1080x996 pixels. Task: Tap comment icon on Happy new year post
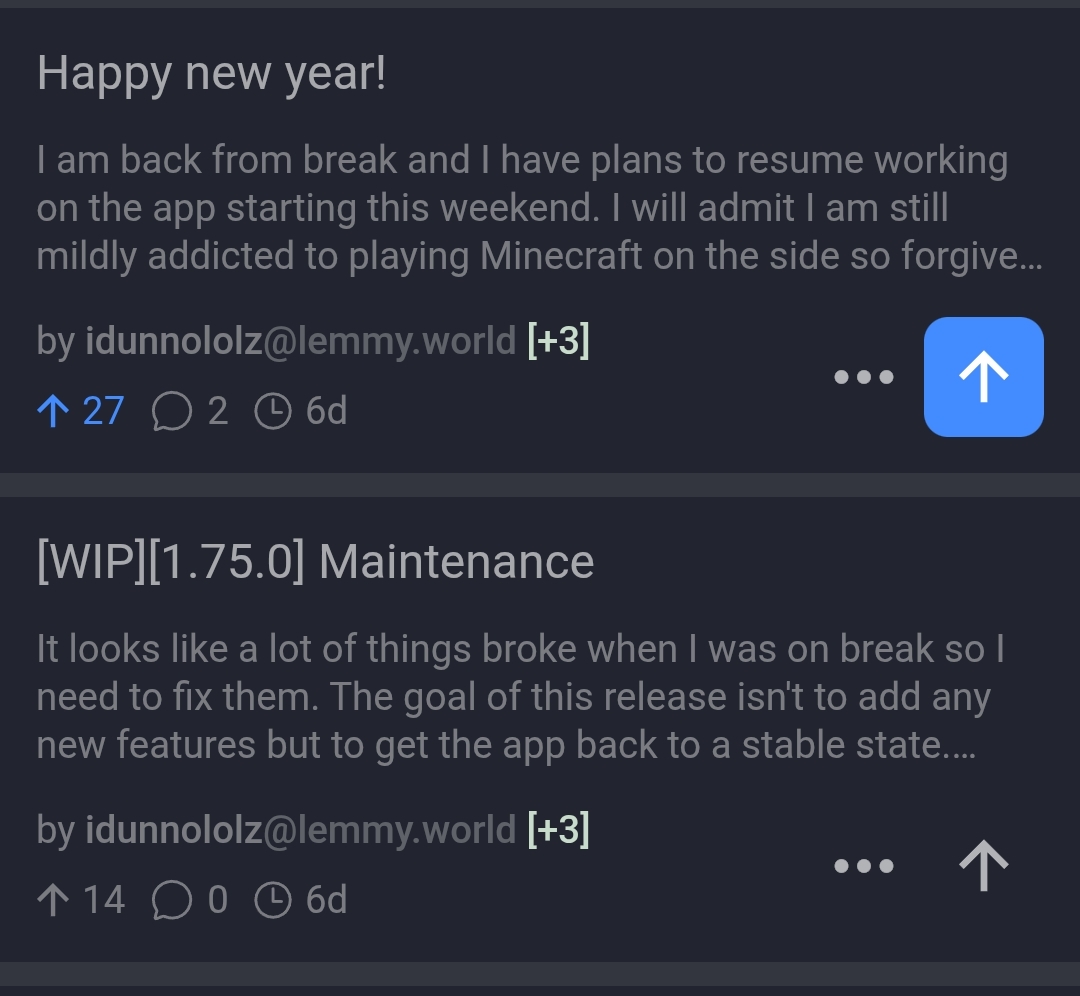pyautogui.click(x=171, y=412)
